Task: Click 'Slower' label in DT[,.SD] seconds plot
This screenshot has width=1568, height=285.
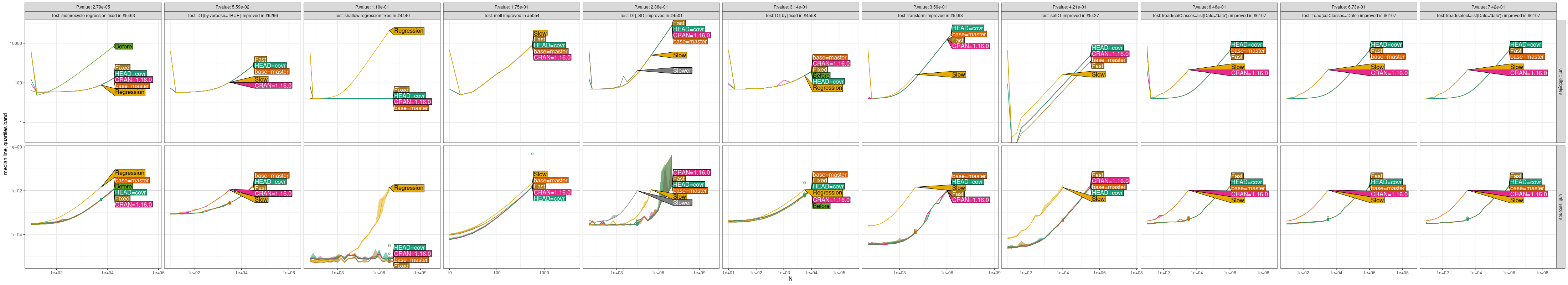Action: coord(682,203)
